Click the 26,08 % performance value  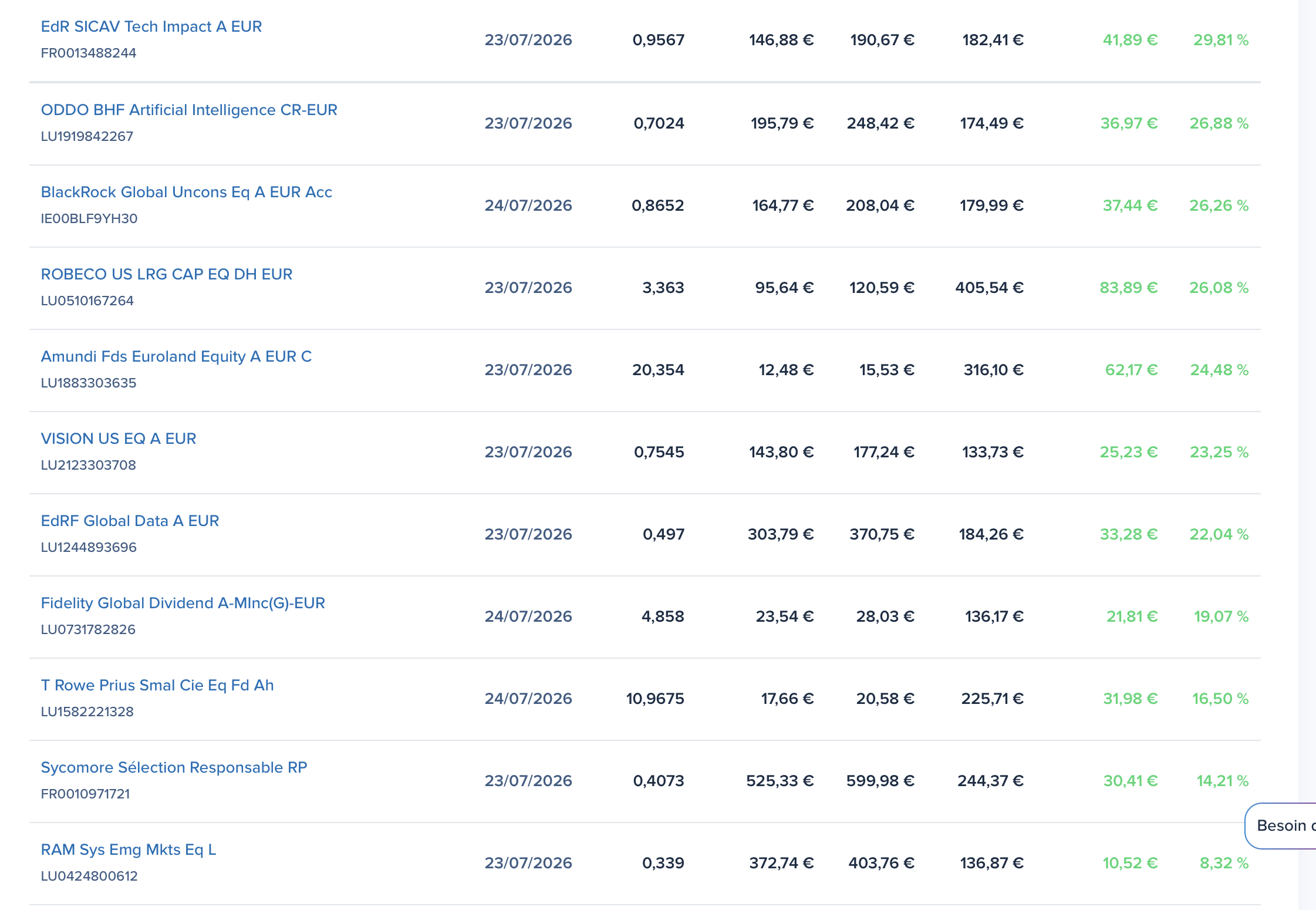tap(1219, 288)
